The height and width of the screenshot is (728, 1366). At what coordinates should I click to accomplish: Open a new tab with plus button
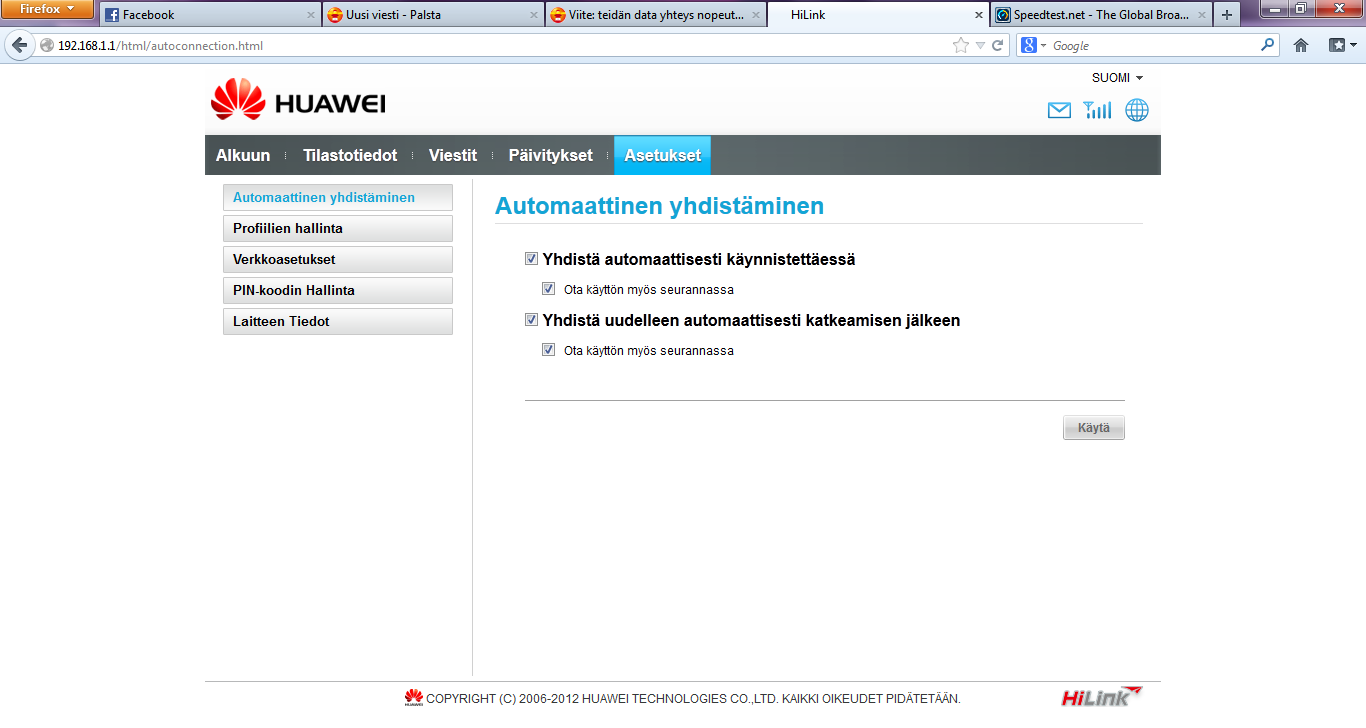click(x=1227, y=15)
